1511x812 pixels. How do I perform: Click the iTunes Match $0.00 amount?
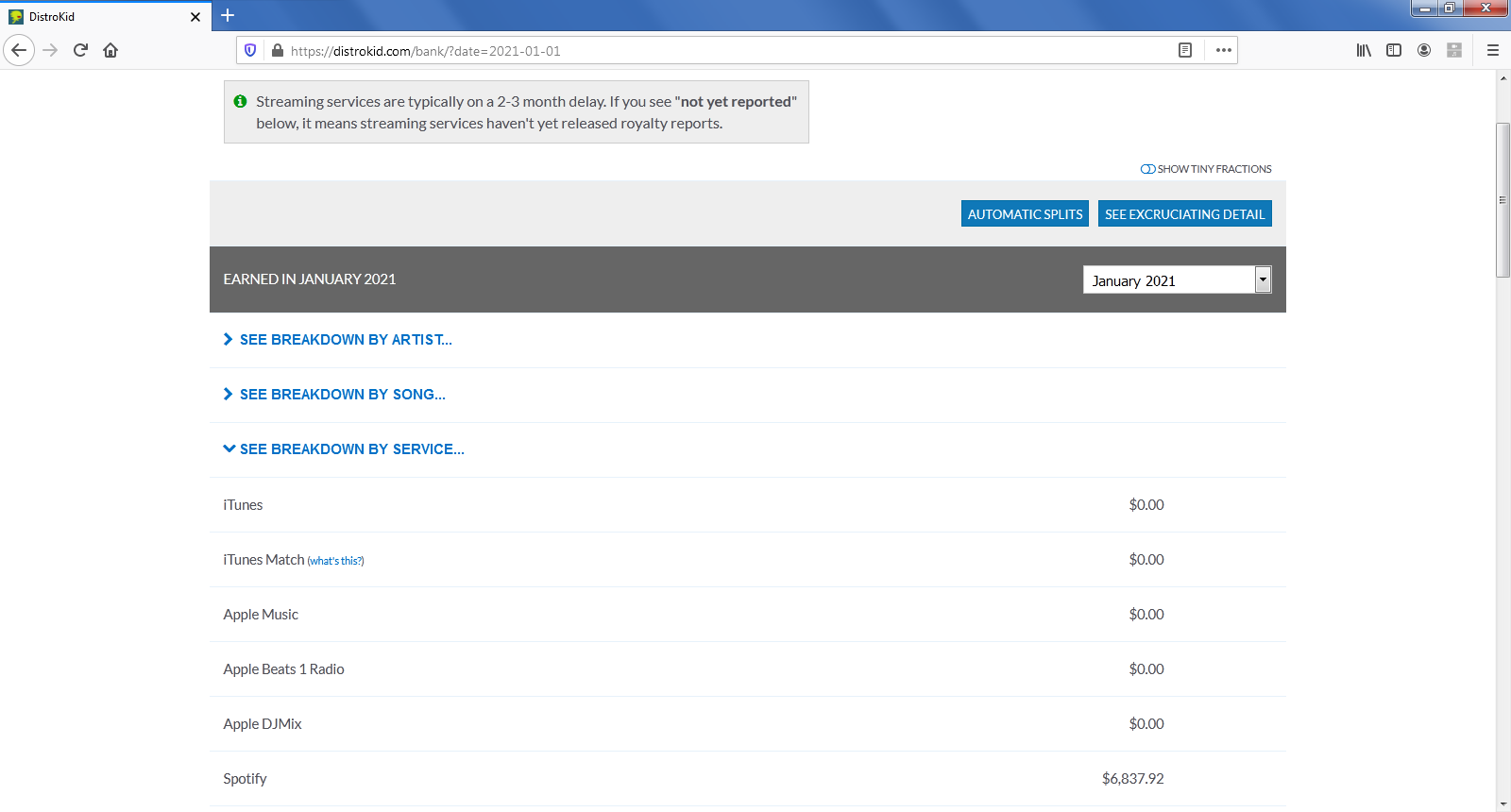coord(1146,560)
